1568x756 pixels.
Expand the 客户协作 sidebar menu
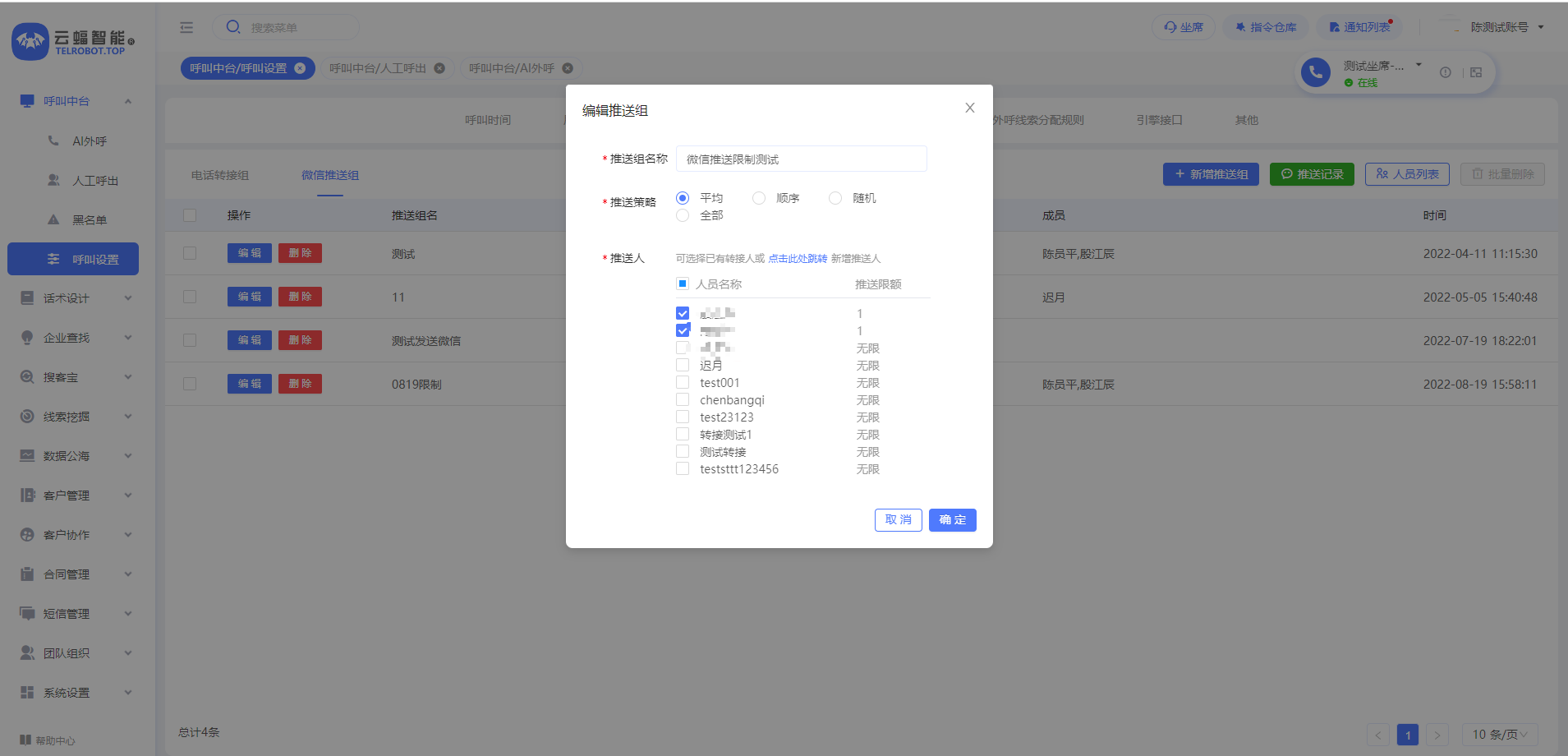click(128, 535)
